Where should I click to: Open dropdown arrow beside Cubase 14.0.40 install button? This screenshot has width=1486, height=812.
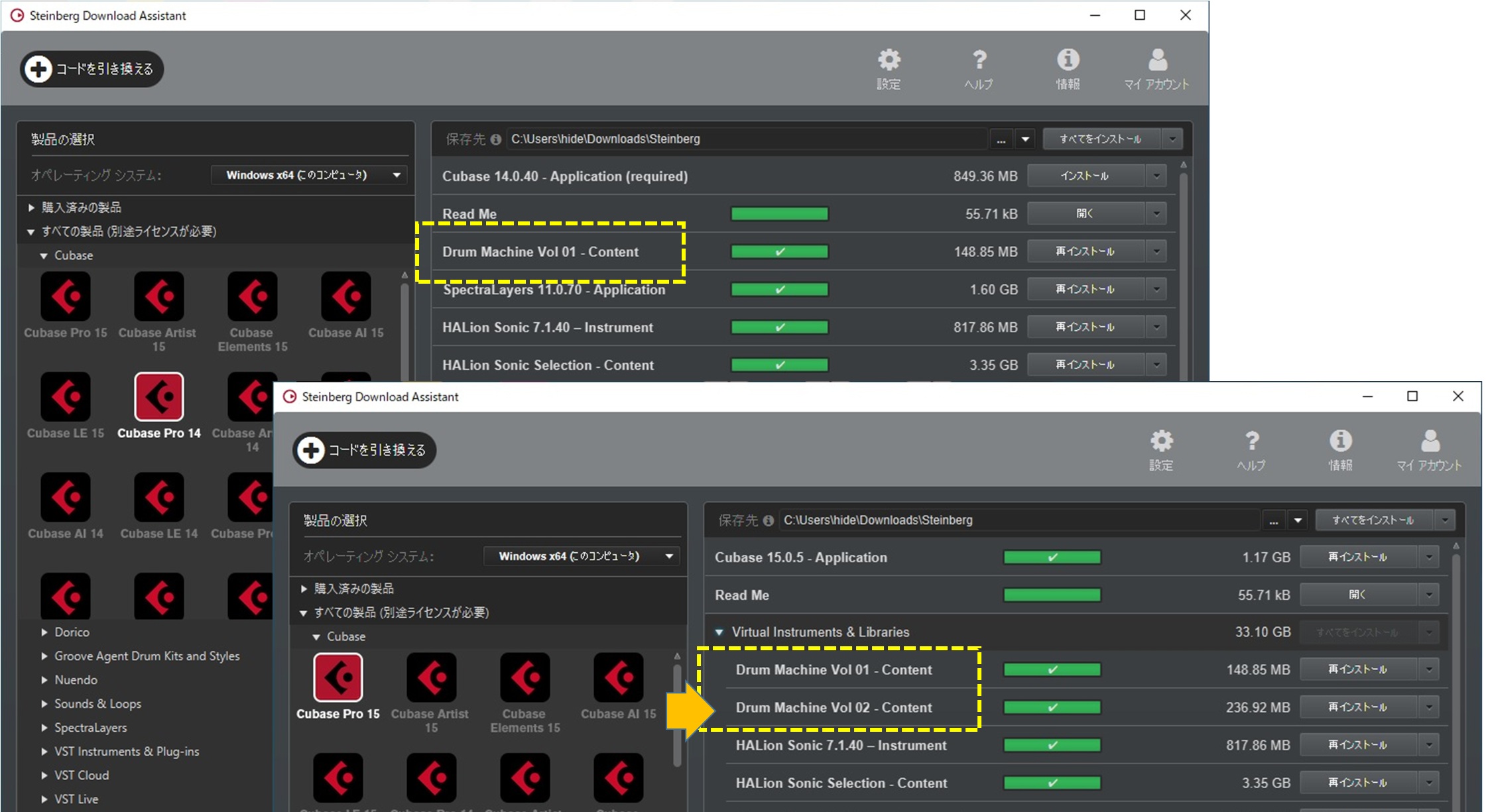[x=1156, y=176]
